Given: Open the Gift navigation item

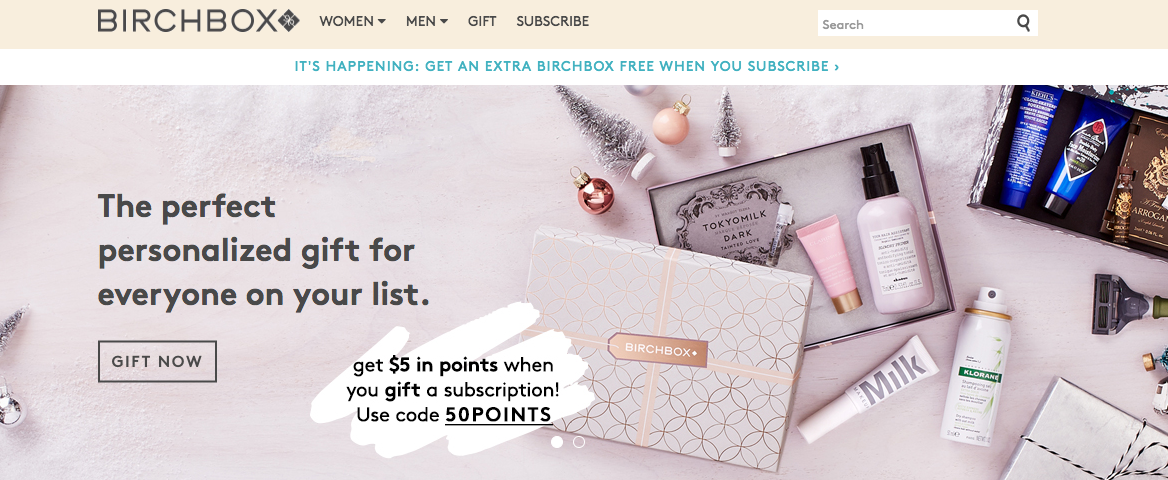Looking at the screenshot, I should pos(482,22).
